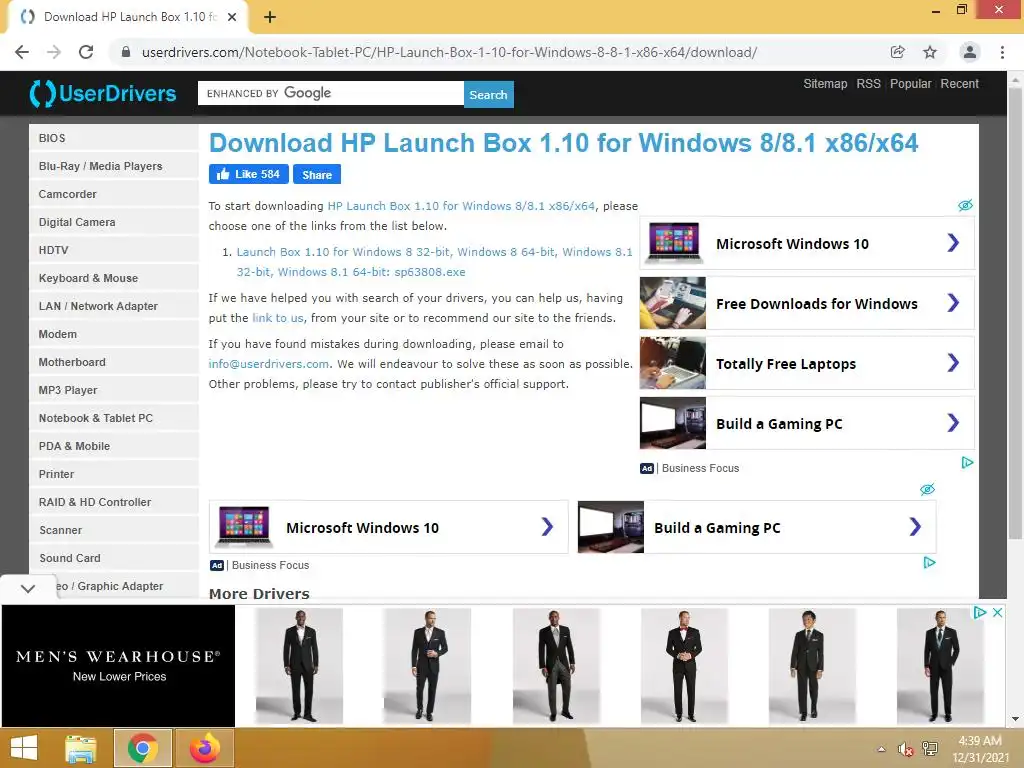Open the share page icon in address bar
The width and height of the screenshot is (1024, 768).
pos(897,52)
